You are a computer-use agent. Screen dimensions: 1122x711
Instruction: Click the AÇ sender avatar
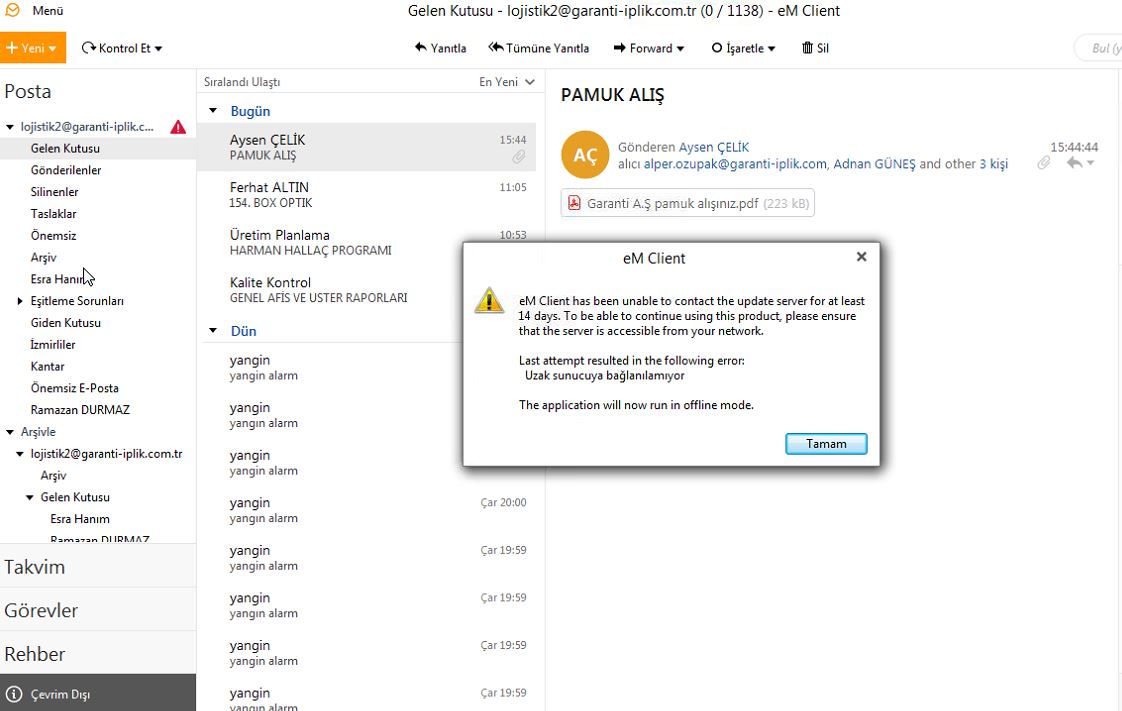(585, 155)
